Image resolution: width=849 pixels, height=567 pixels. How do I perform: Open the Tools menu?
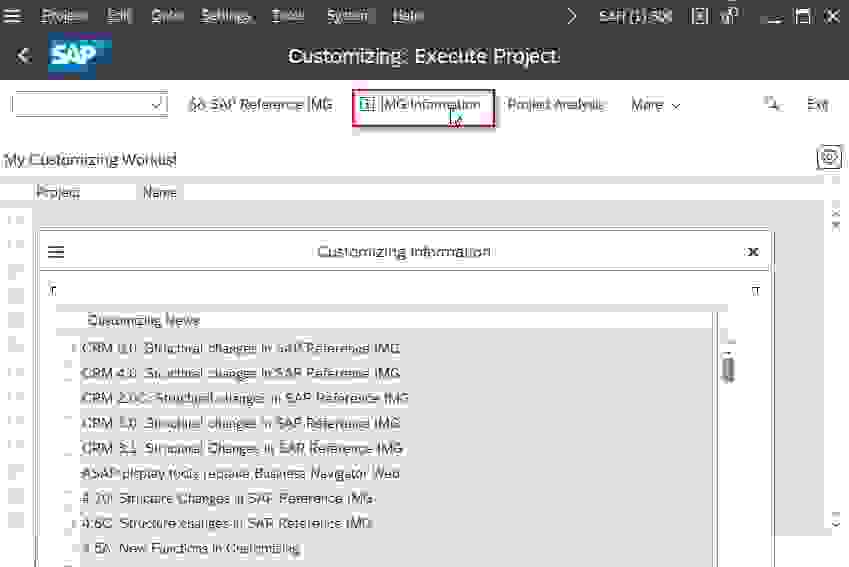(288, 16)
